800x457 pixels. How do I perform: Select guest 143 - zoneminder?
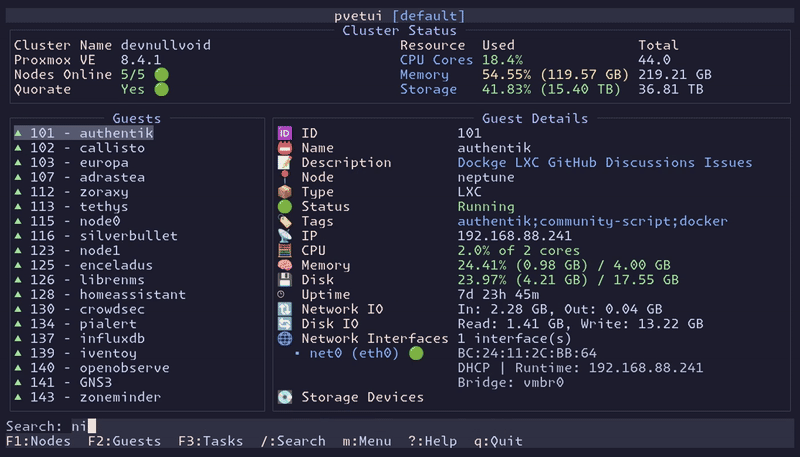click(88, 397)
